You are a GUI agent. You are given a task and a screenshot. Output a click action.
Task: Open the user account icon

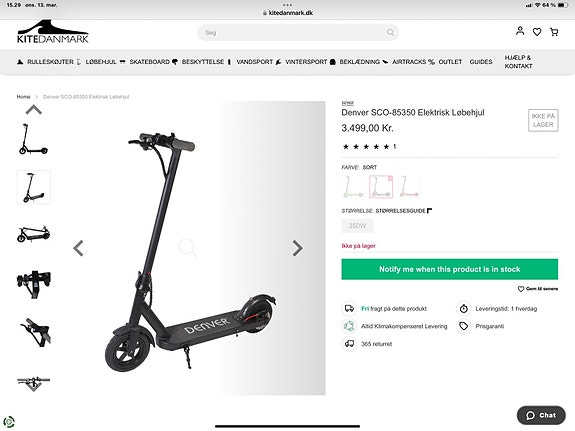pos(520,31)
